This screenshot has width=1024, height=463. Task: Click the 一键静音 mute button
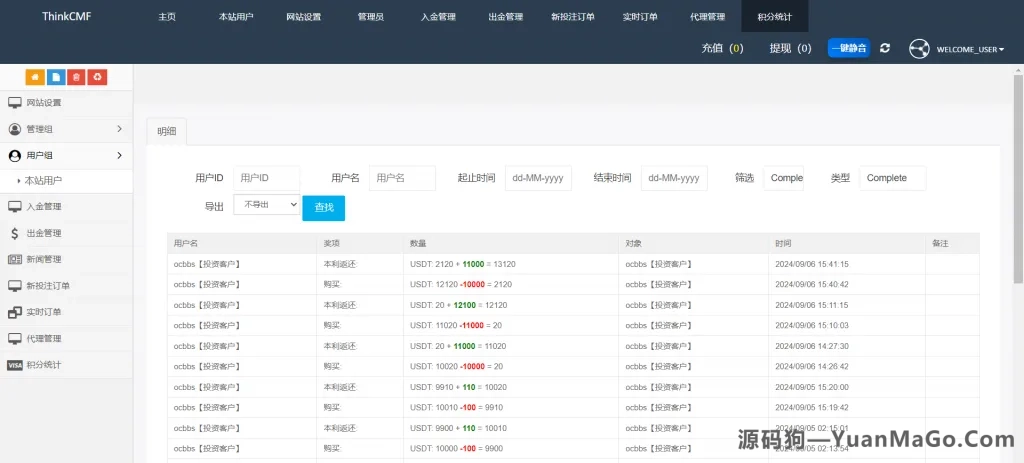pos(849,48)
